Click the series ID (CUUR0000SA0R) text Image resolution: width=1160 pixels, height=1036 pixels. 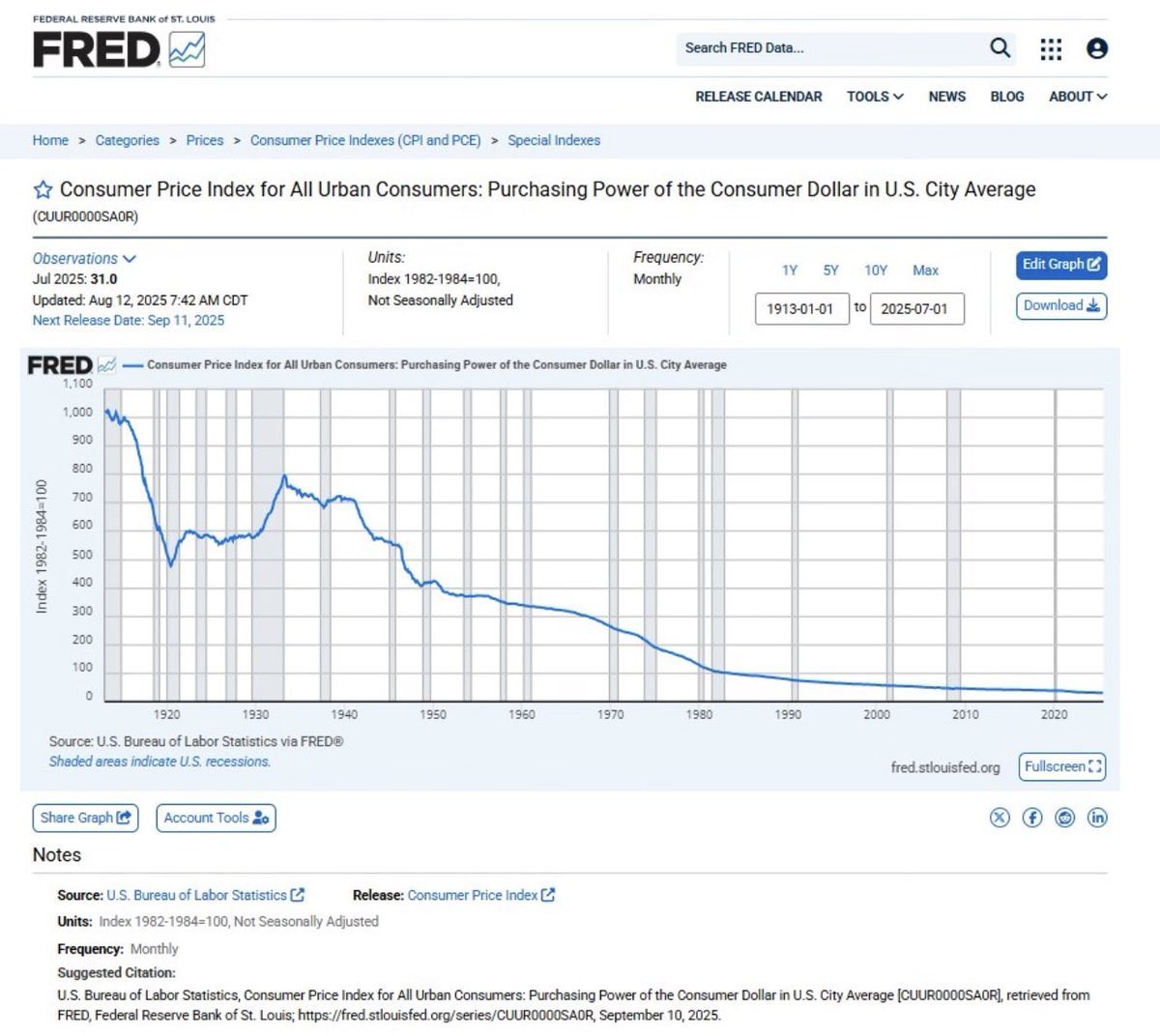(85, 216)
